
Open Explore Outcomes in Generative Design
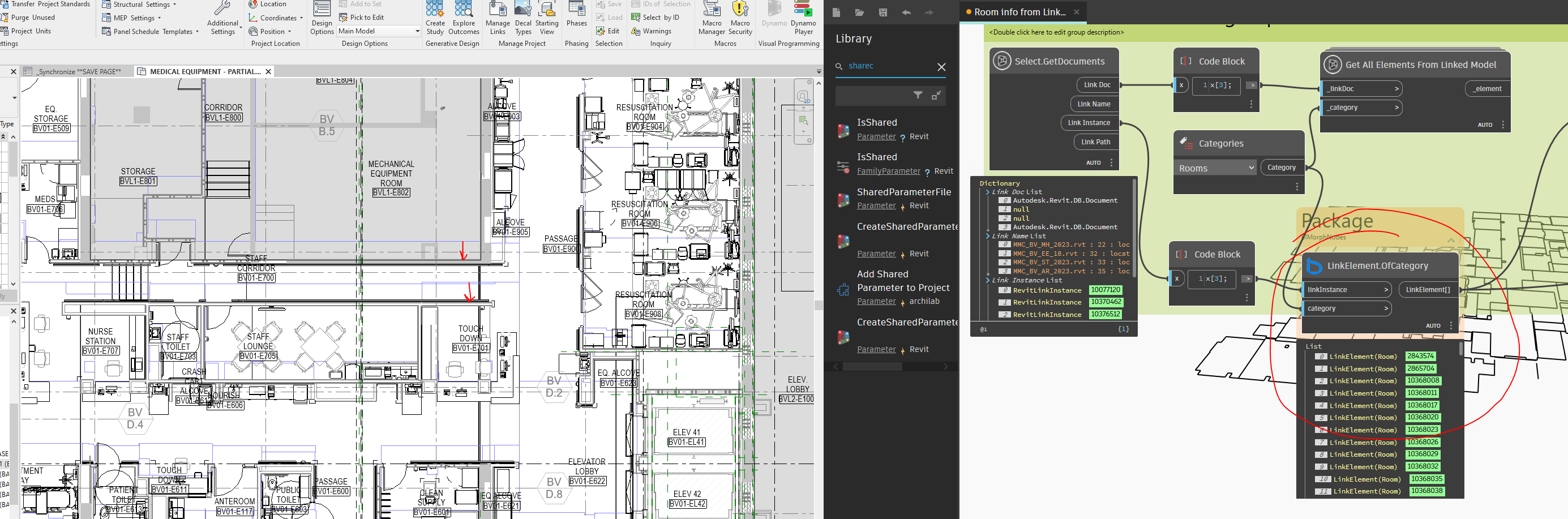[x=463, y=18]
